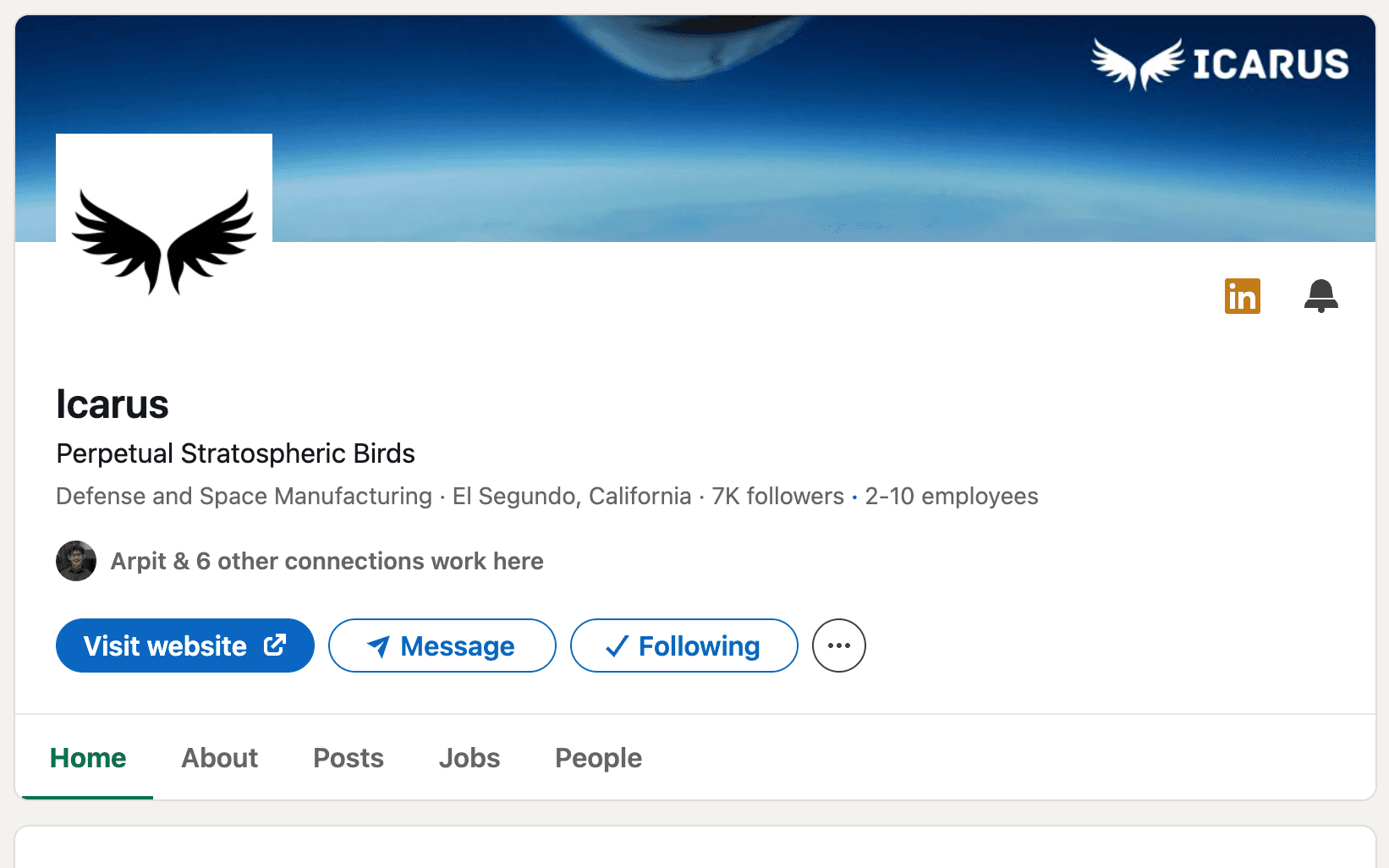Go to the Posts tab

point(348,758)
